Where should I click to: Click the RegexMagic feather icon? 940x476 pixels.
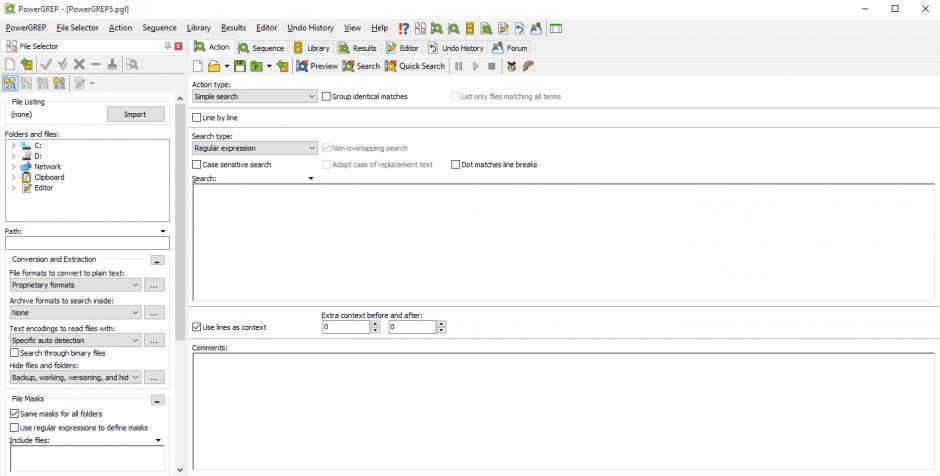(x=528, y=66)
